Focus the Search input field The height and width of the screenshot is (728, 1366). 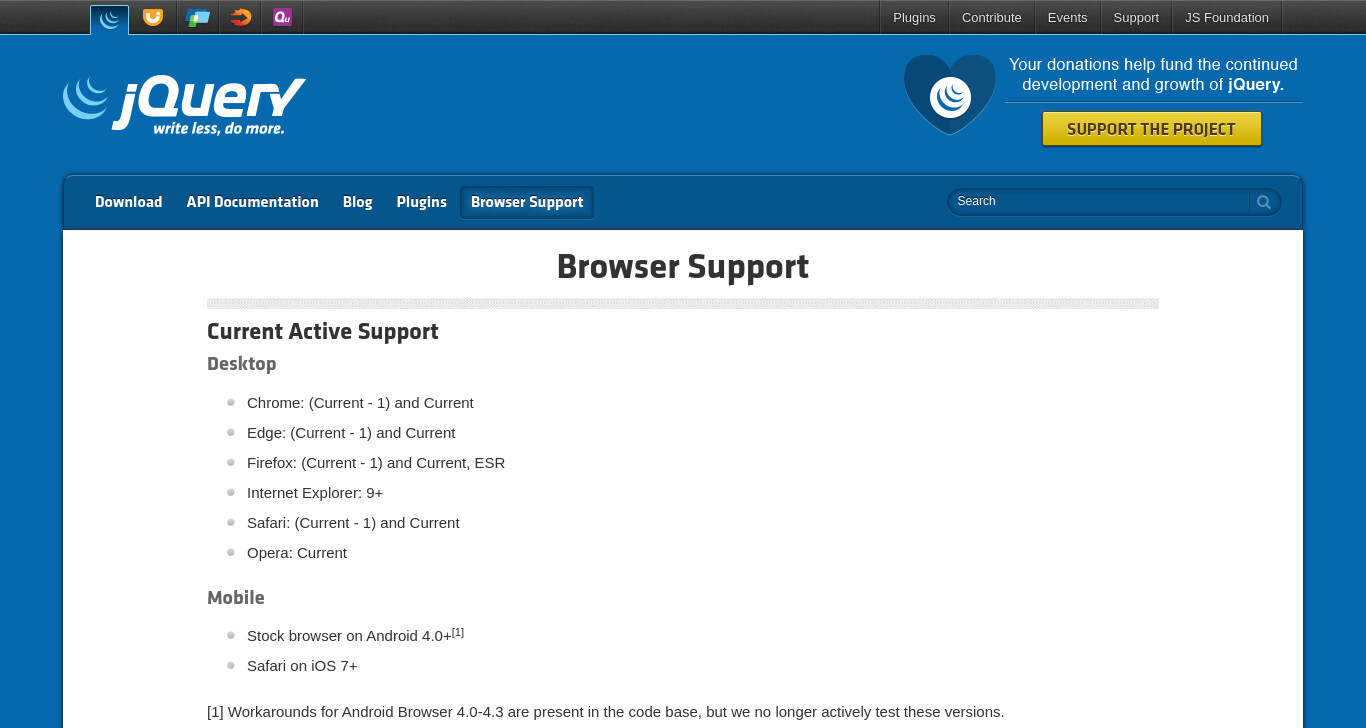1100,202
